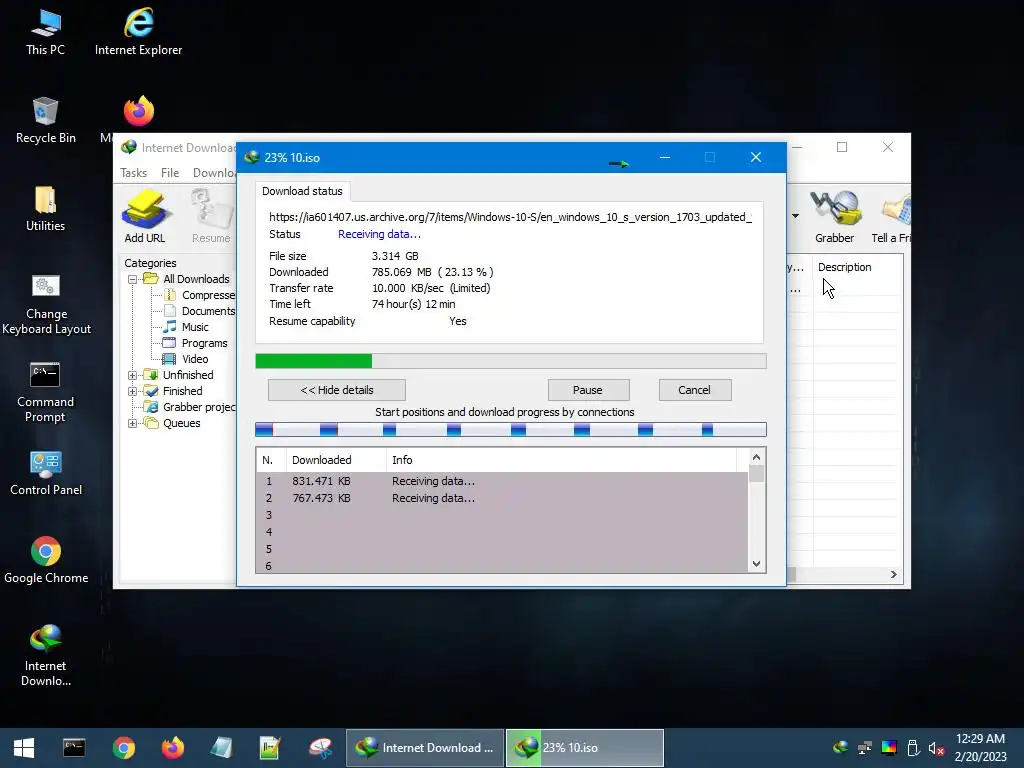1024x768 pixels.
Task: Click the Time left value 74 hour(s) 12 min
Action: 413,304
